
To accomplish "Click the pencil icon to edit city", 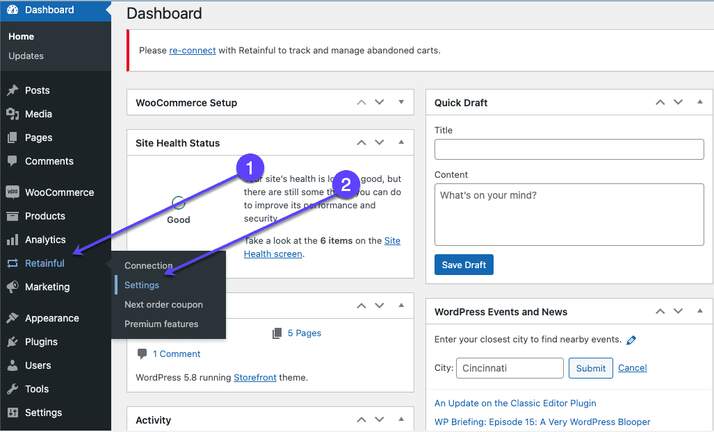I will (631, 340).
